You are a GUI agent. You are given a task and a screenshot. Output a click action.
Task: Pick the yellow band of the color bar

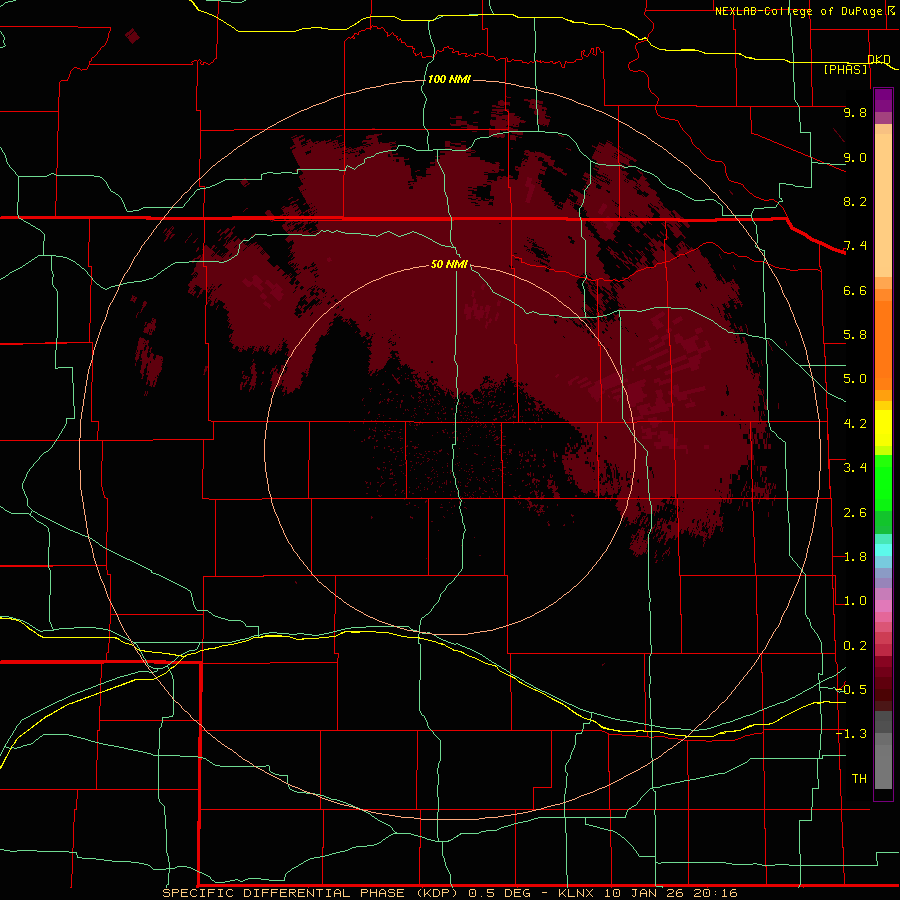click(883, 428)
